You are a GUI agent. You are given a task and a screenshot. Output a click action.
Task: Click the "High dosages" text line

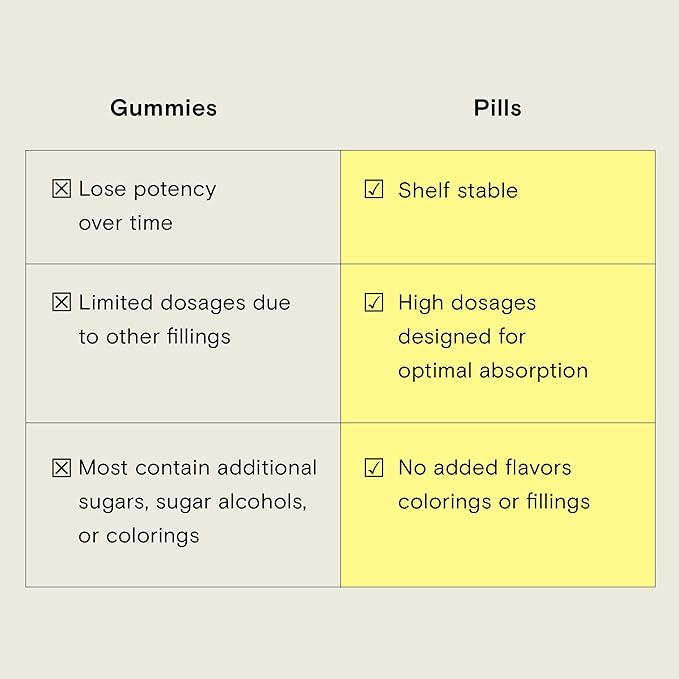[x=466, y=302]
